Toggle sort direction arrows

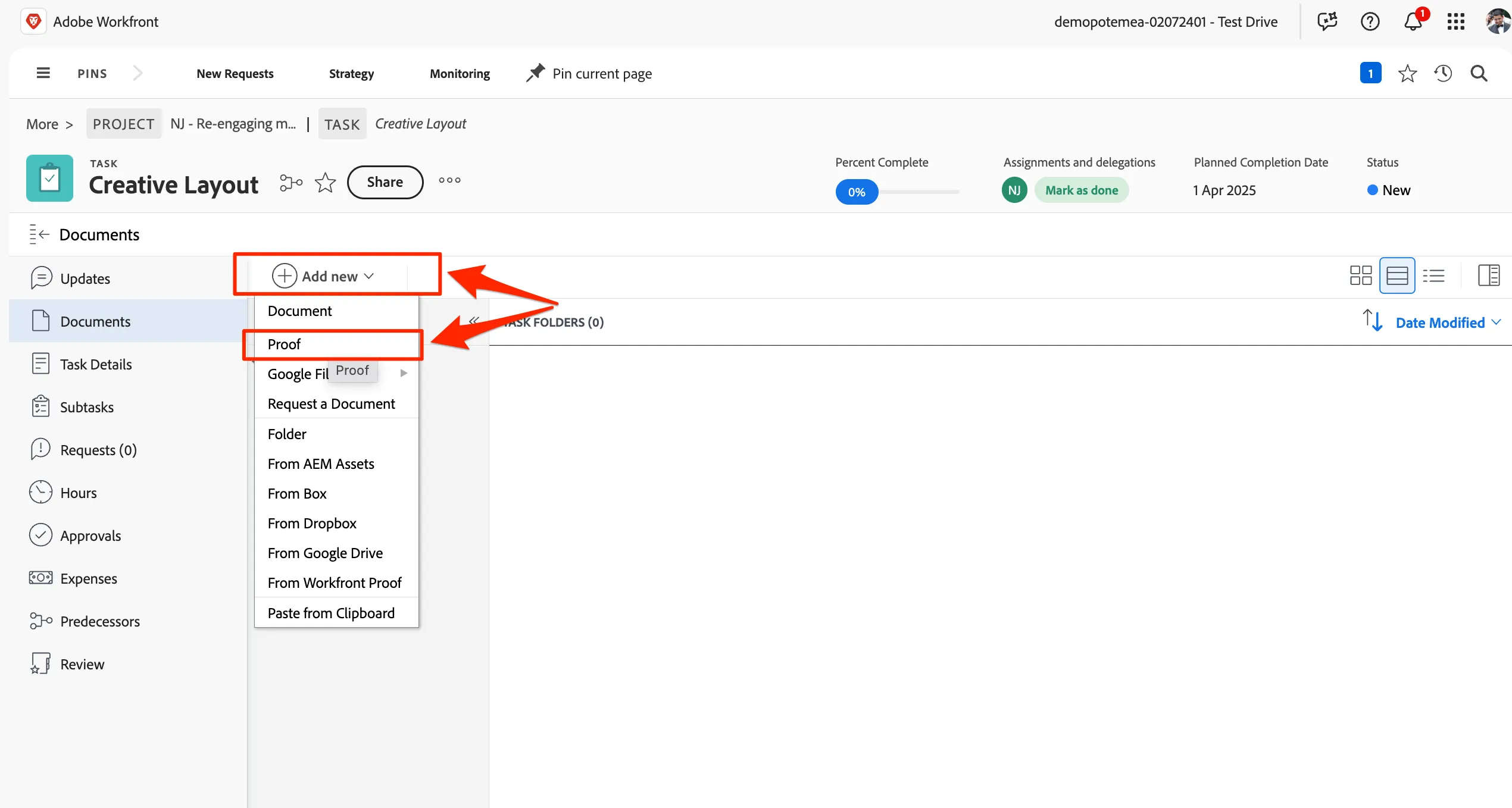(1373, 320)
